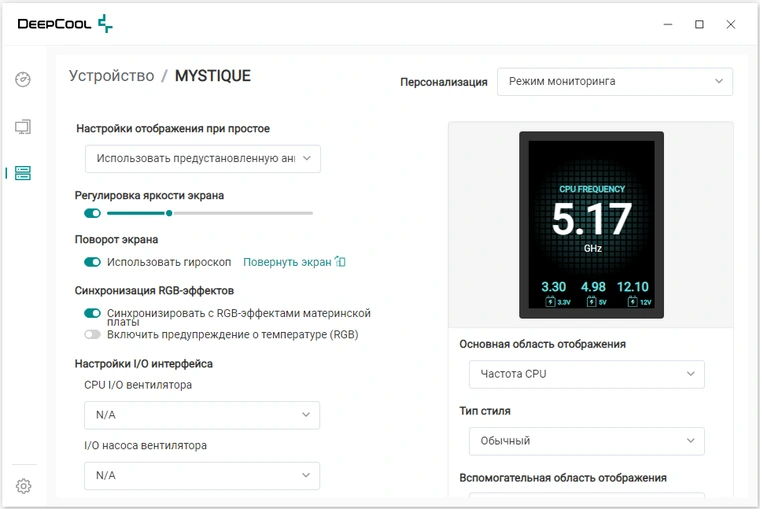Expand CPU I/O вентилятора N/A dropdown
The height and width of the screenshot is (509, 760).
[202, 415]
